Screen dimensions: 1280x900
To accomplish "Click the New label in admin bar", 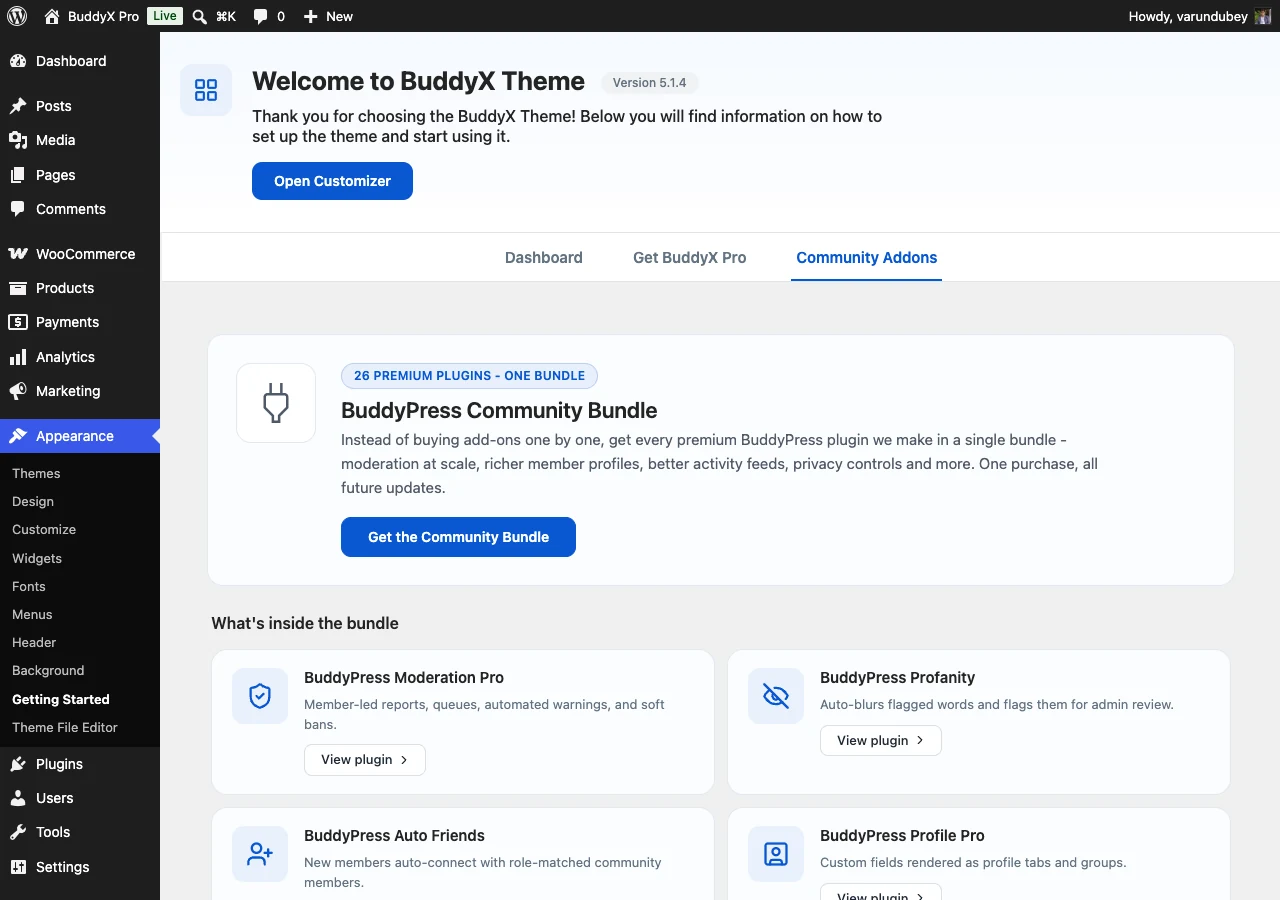I will coord(340,16).
